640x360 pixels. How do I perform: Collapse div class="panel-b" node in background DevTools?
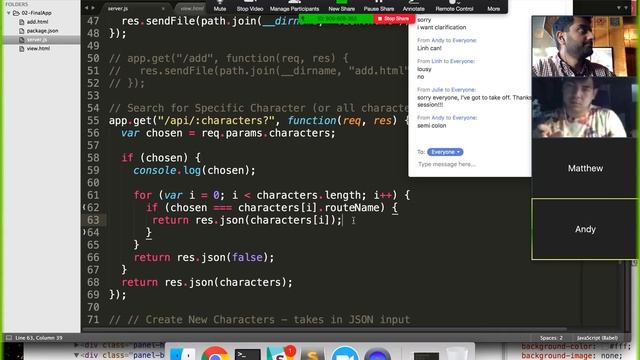coord(76,355)
